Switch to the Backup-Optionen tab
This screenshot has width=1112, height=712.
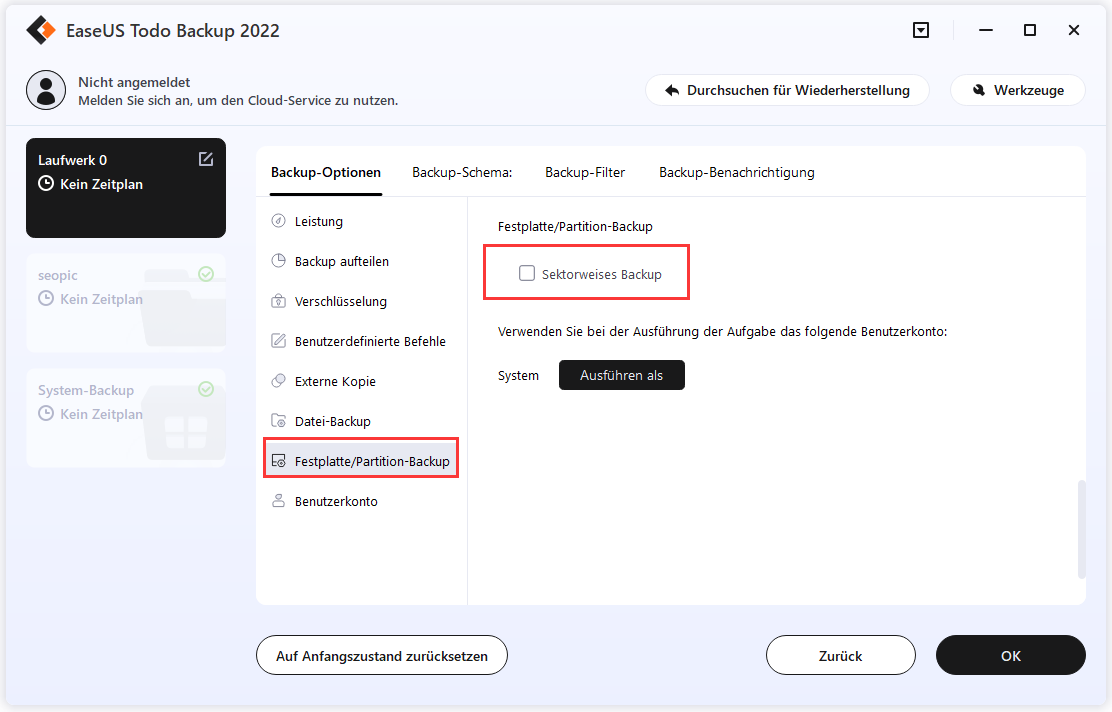pyautogui.click(x=326, y=172)
